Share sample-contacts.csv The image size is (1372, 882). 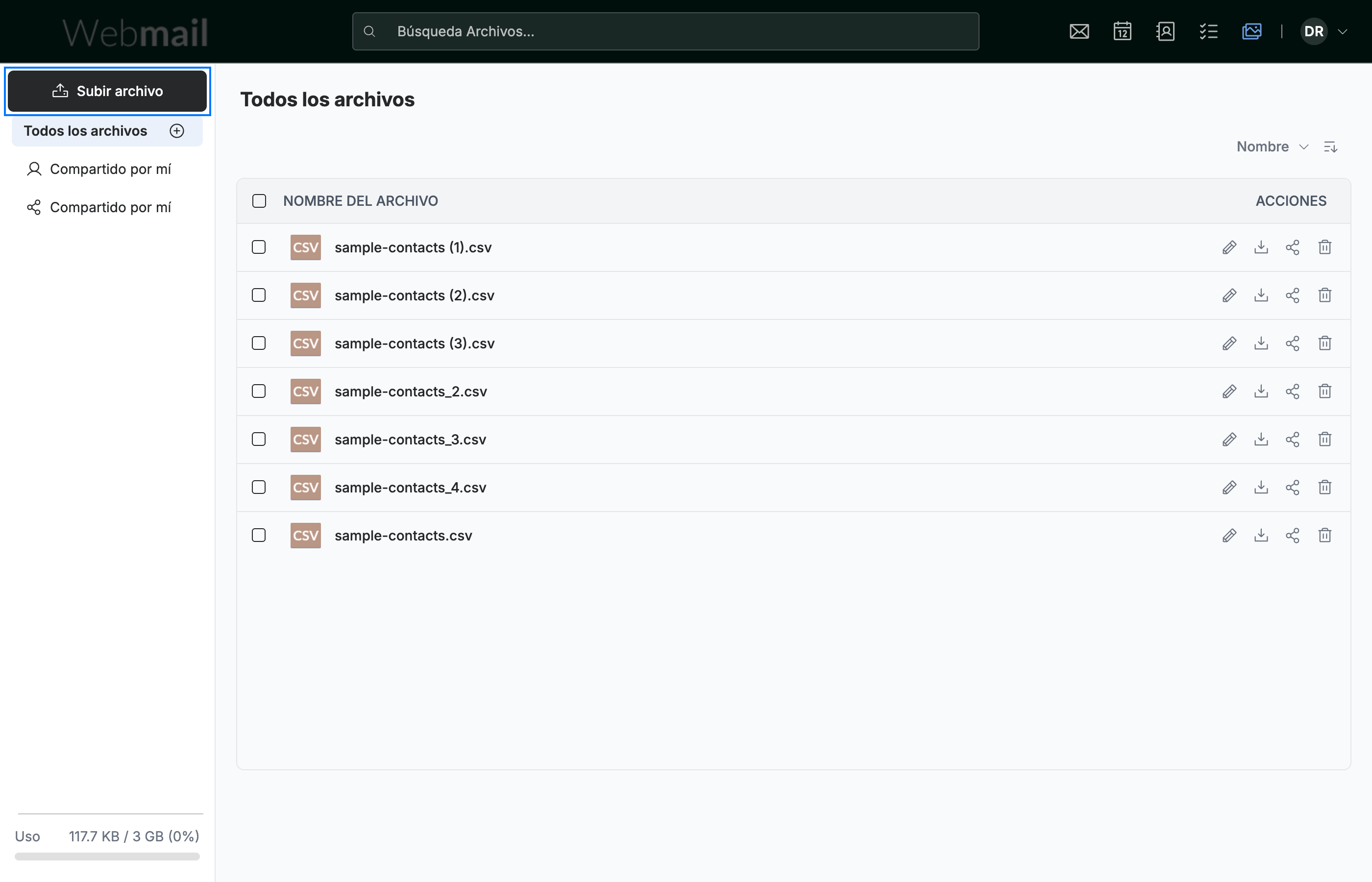[x=1293, y=536]
